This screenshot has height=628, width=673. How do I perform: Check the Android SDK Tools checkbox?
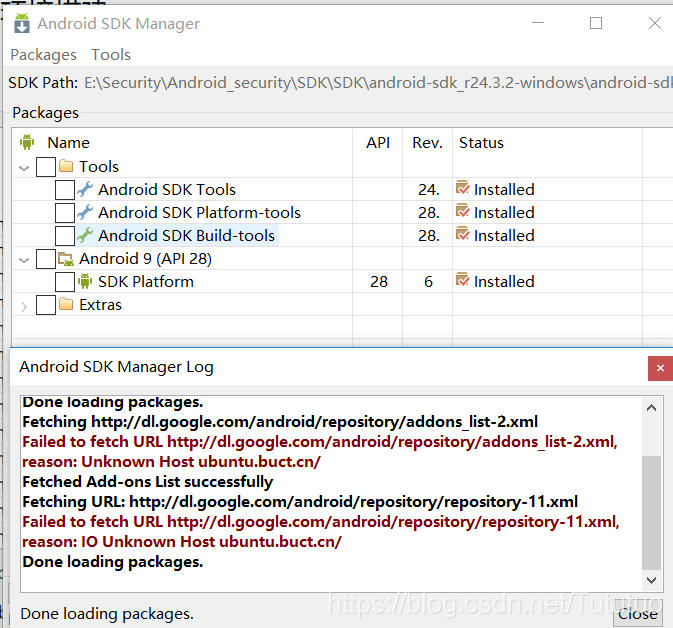65,190
